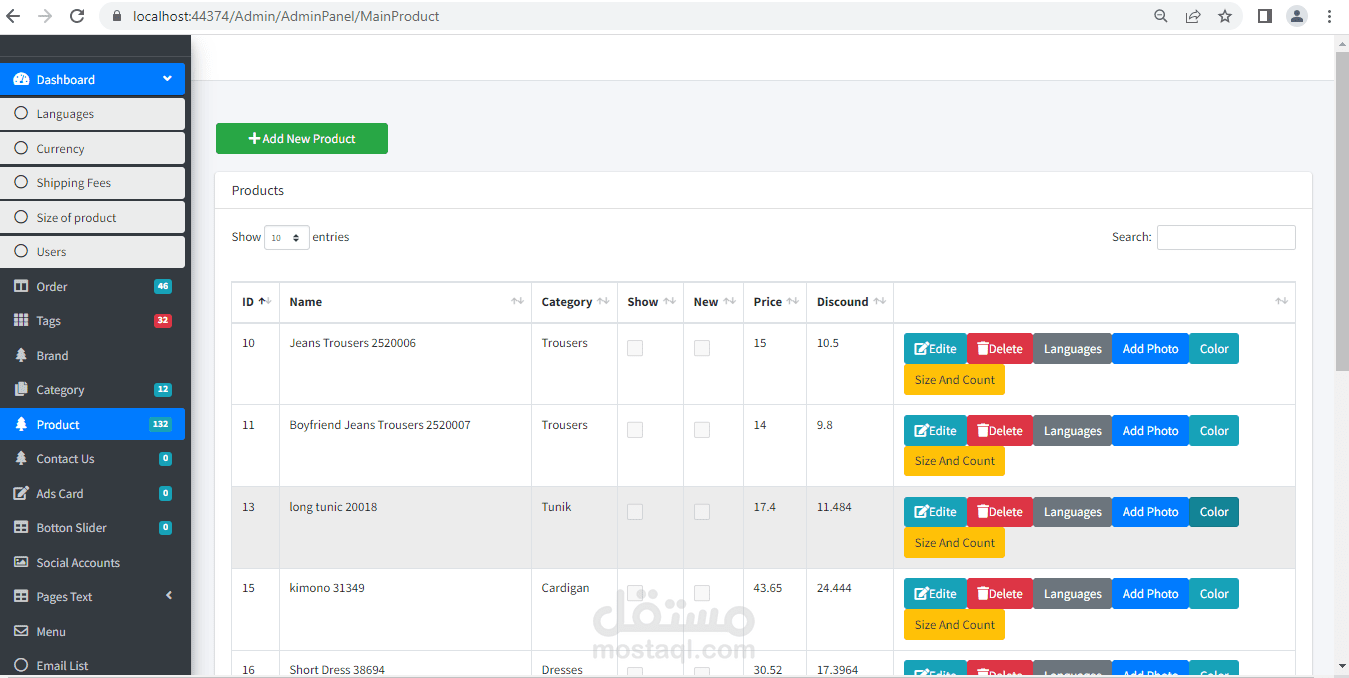This screenshot has height=678, width=1349.
Task: Open the Chrome three-dot menu
Action: tap(1329, 16)
